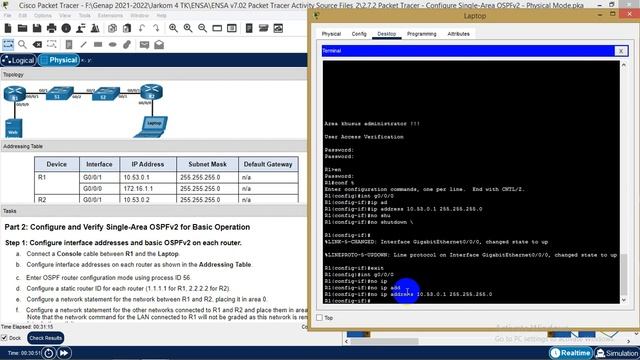Open the Edit menu
The height and width of the screenshot is (360, 640).
22,16
